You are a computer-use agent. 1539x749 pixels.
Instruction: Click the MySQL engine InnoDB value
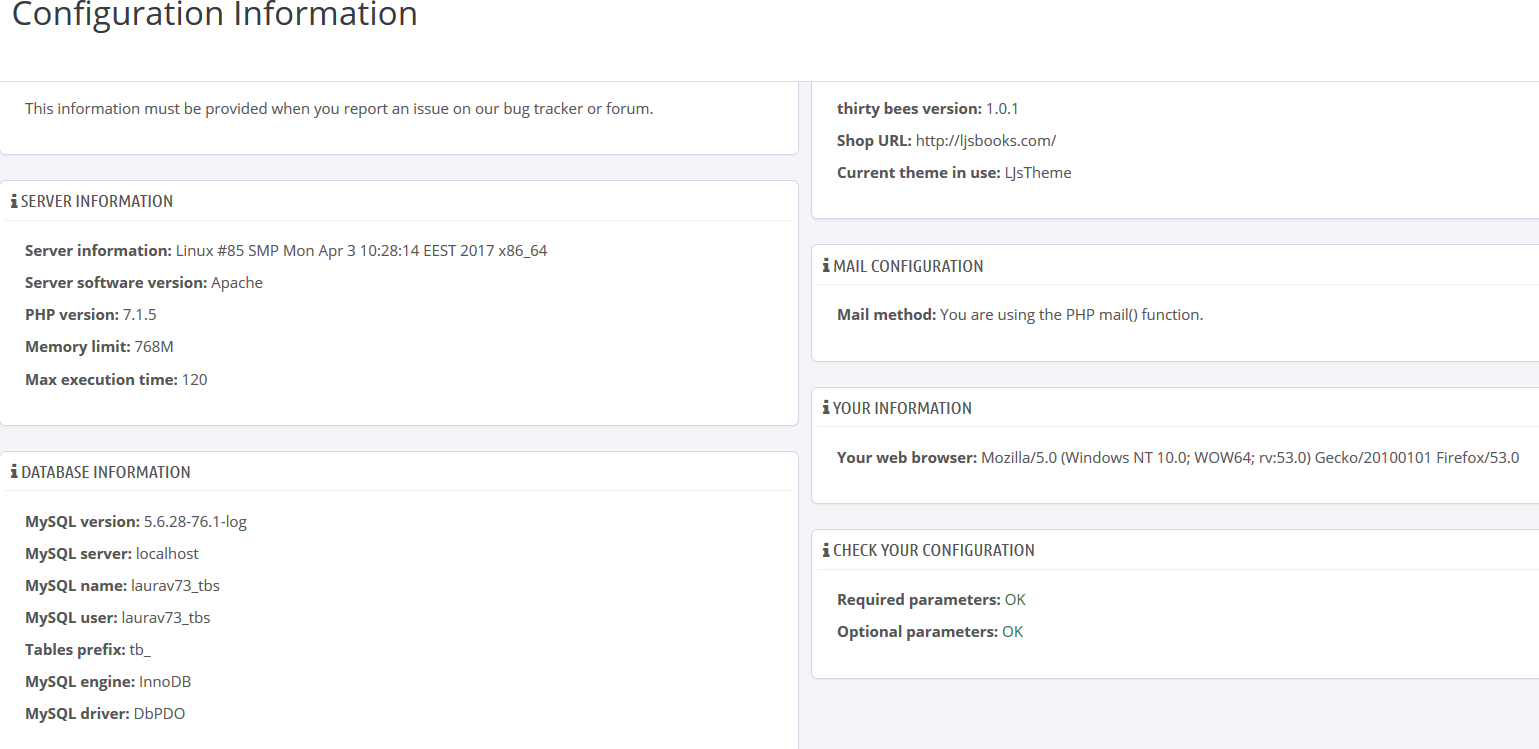click(165, 681)
